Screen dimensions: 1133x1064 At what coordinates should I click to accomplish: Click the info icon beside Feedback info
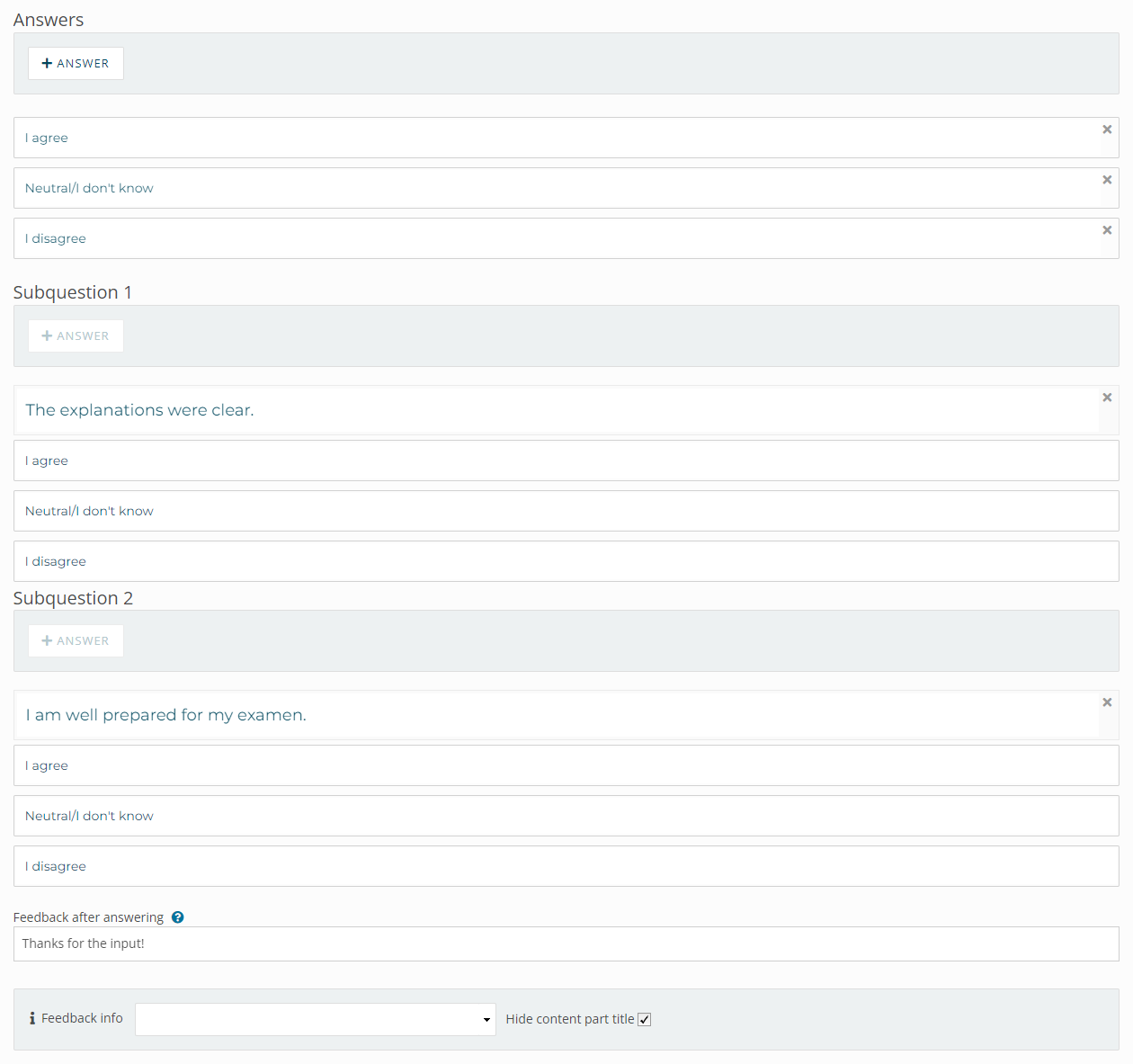(x=32, y=1018)
